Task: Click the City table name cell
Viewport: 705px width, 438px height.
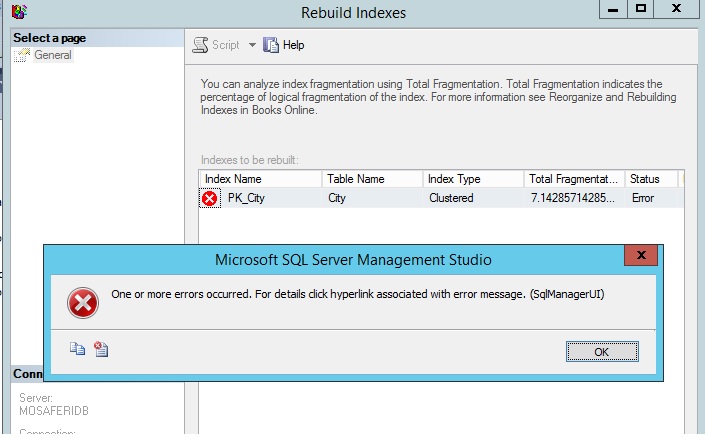Action: (337, 198)
